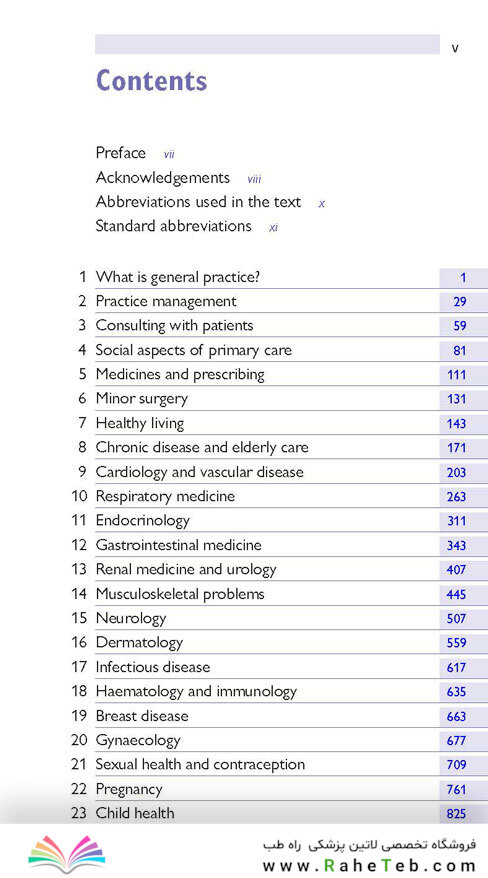The width and height of the screenshot is (488, 878).
Task: Open the Standard abbreviations entry
Action: tap(173, 226)
